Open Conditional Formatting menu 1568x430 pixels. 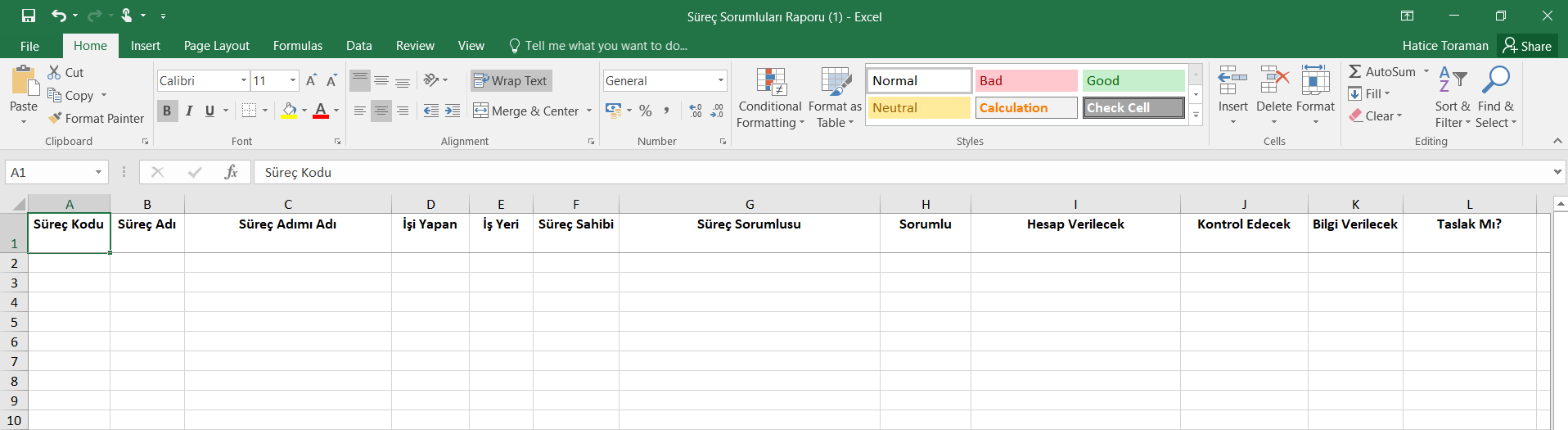coord(770,98)
